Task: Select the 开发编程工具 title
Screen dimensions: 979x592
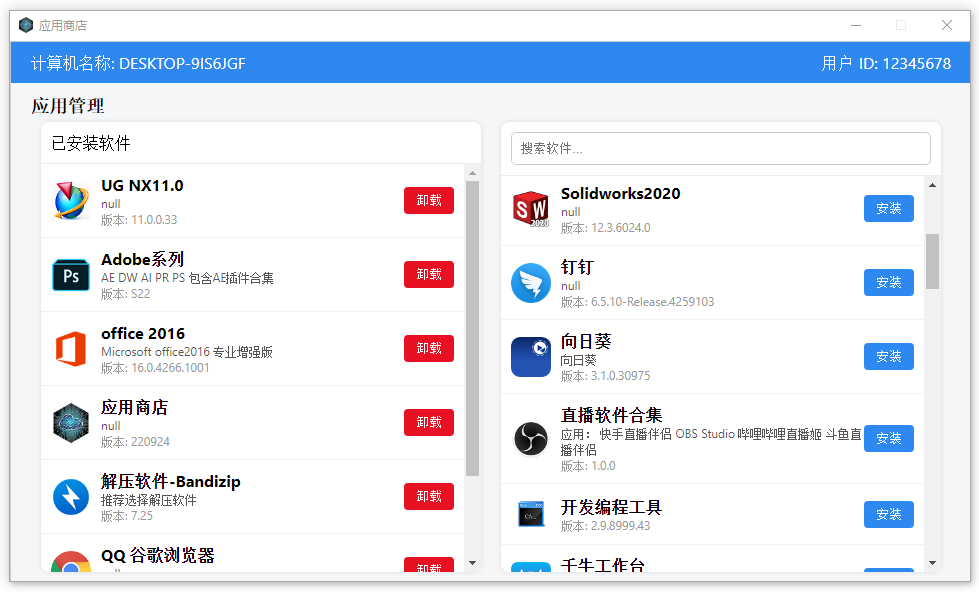Action: coord(611,507)
